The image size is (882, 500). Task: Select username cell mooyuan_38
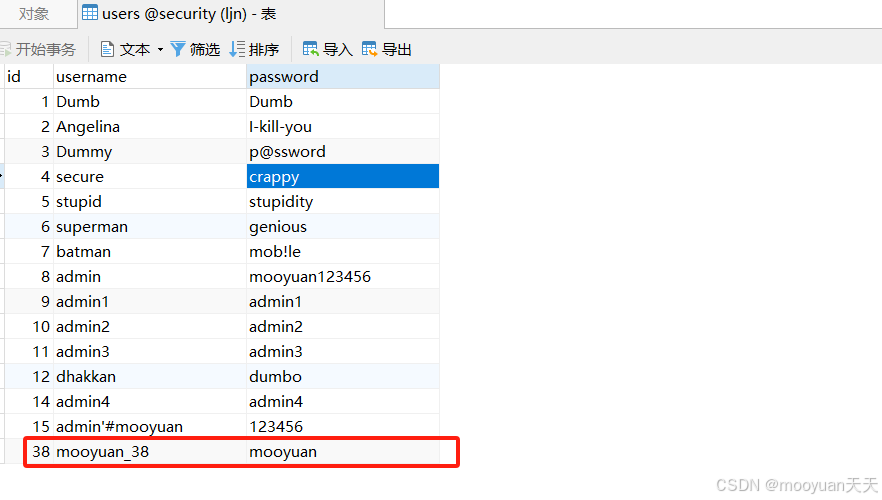pos(150,452)
